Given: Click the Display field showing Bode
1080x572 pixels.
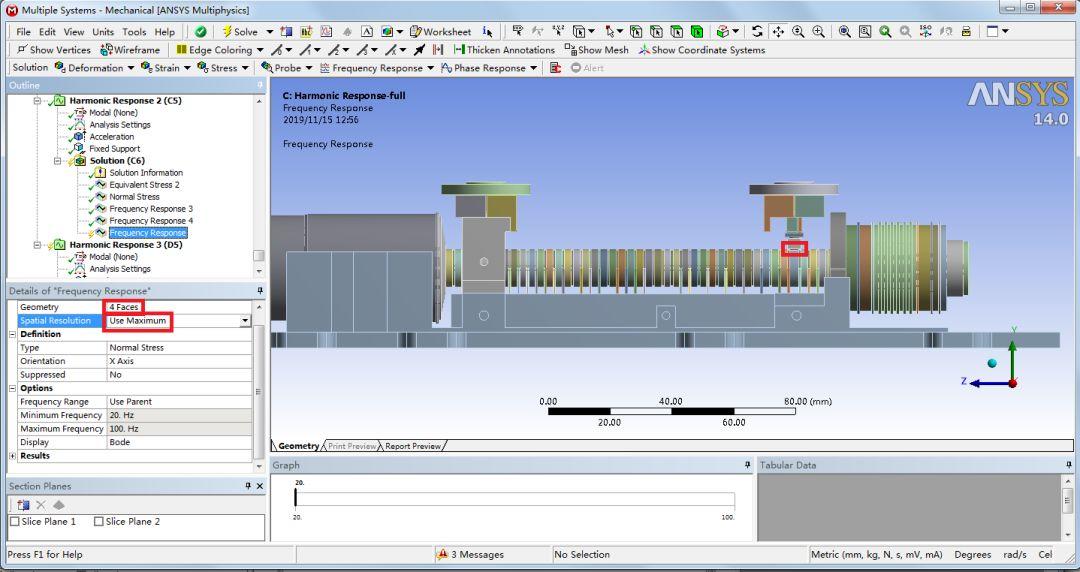Looking at the screenshot, I should click(x=179, y=442).
